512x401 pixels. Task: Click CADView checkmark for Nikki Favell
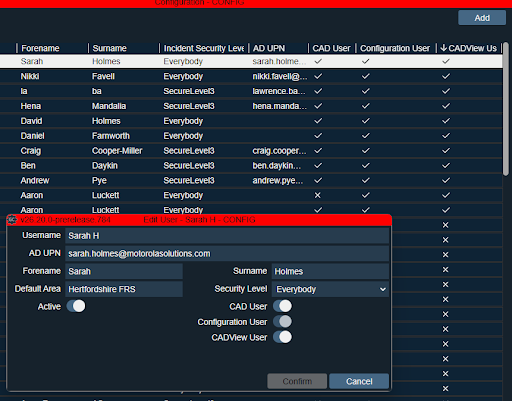446,76
